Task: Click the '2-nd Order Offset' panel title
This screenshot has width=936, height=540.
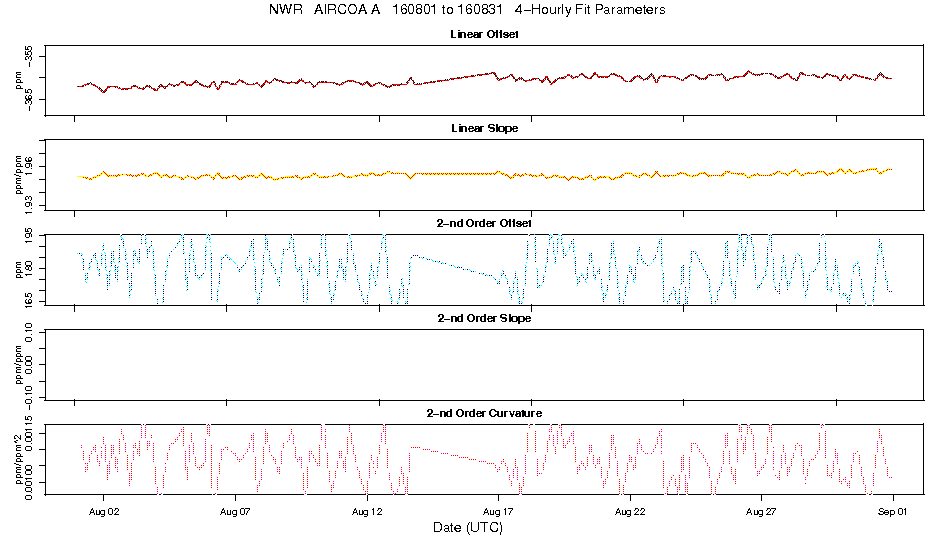Action: pos(484,223)
